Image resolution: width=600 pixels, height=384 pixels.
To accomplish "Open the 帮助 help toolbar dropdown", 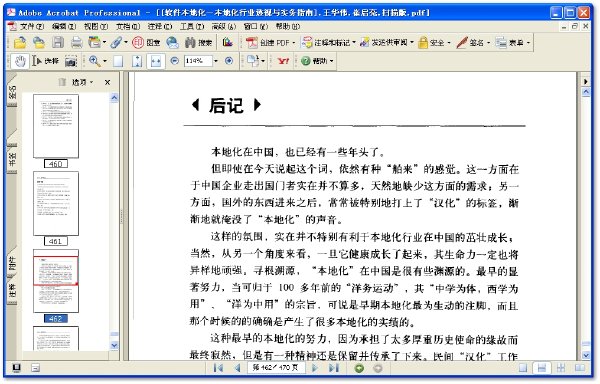I will click(x=317, y=61).
